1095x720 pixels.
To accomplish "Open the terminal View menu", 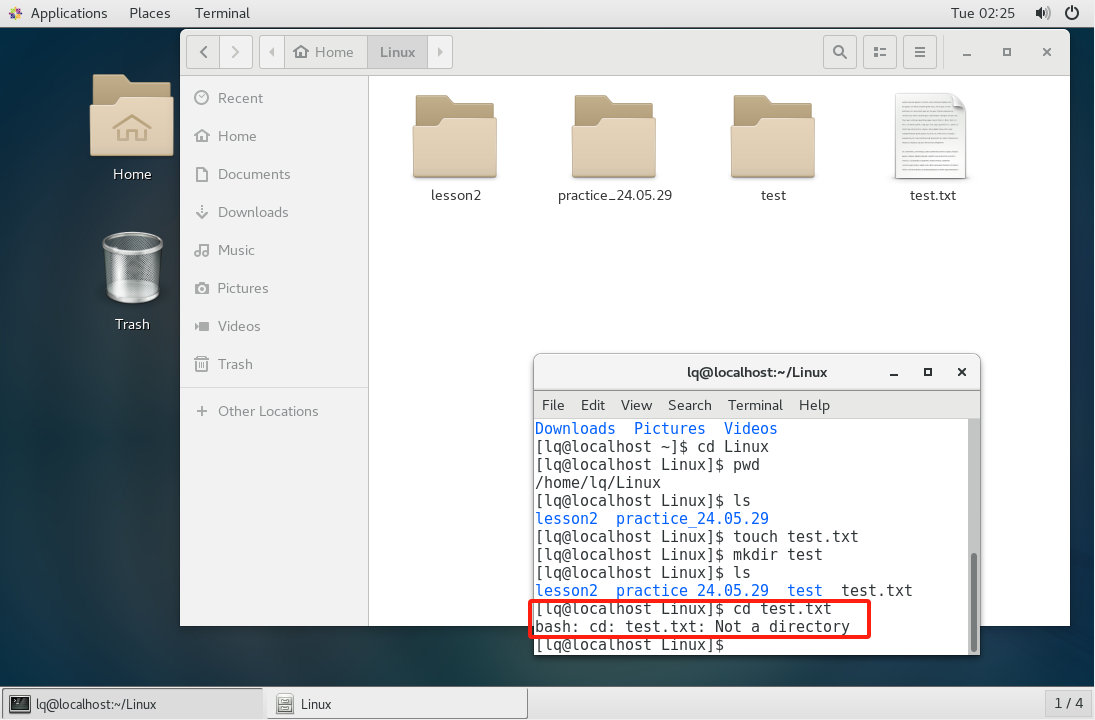I will (636, 406).
